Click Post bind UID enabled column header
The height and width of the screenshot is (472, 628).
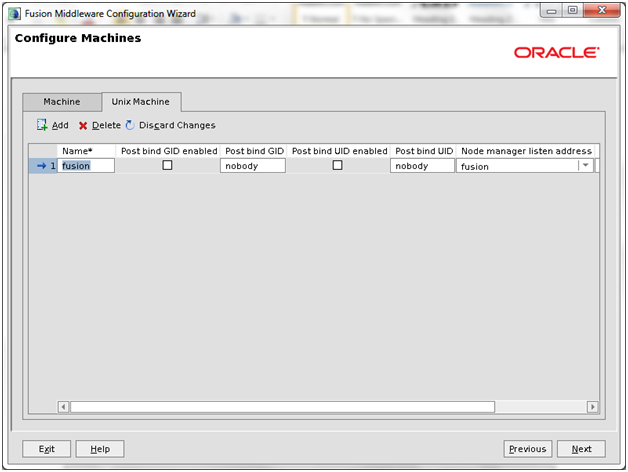pyautogui.click(x=339, y=151)
